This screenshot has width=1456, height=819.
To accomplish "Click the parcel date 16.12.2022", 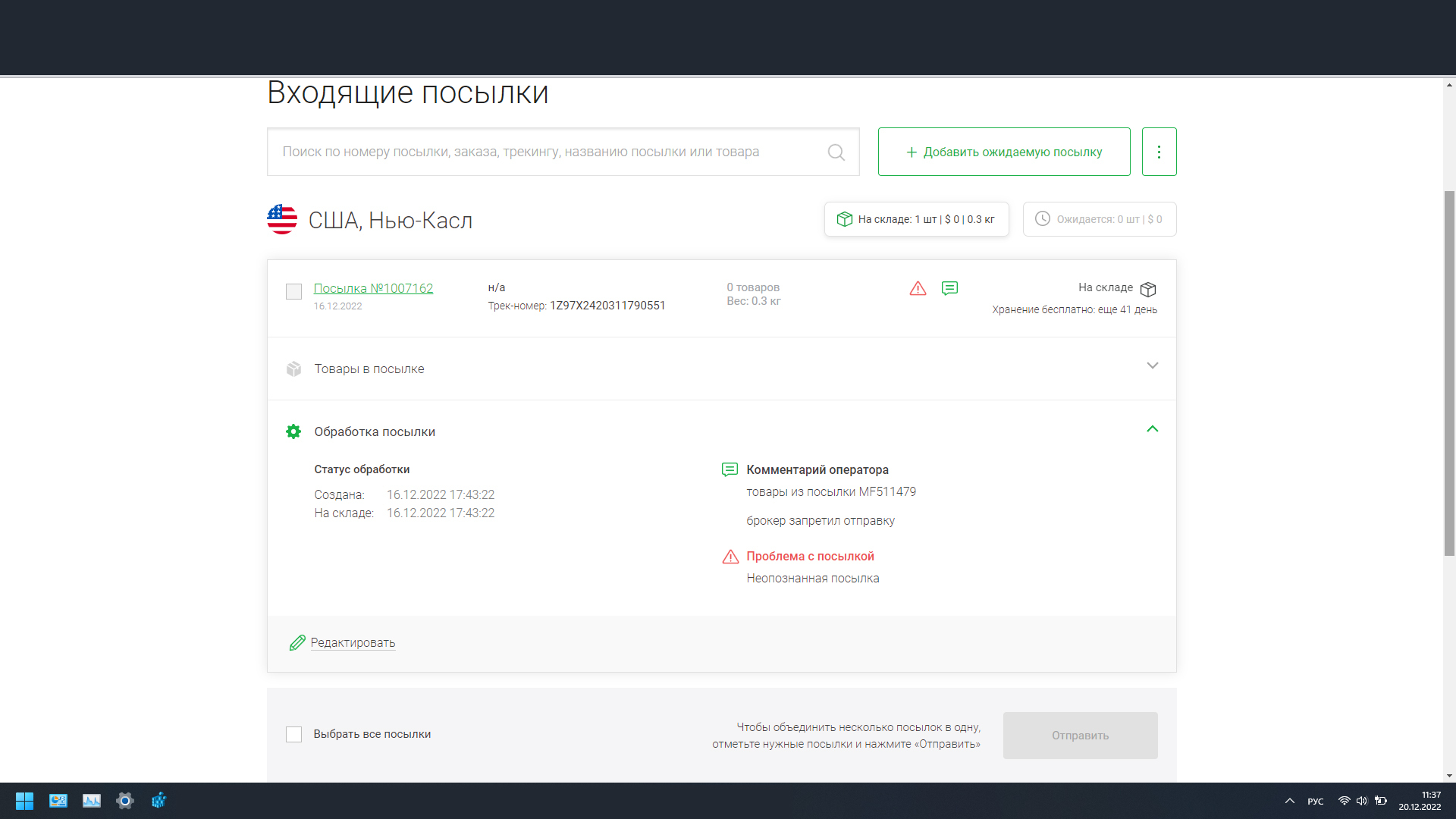I will coord(337,306).
